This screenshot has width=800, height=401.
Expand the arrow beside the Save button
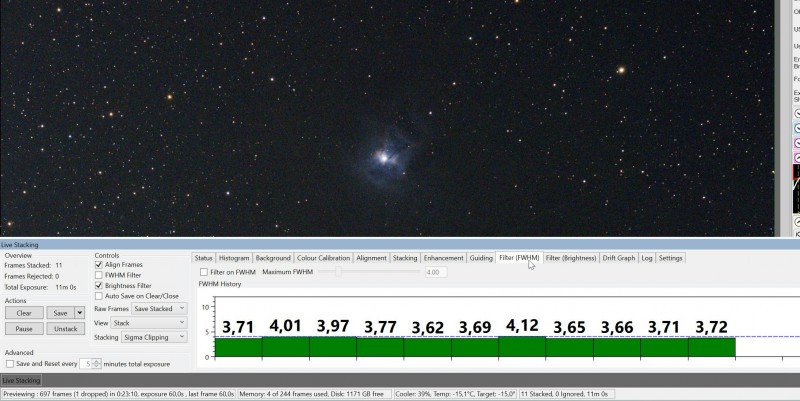click(80, 313)
